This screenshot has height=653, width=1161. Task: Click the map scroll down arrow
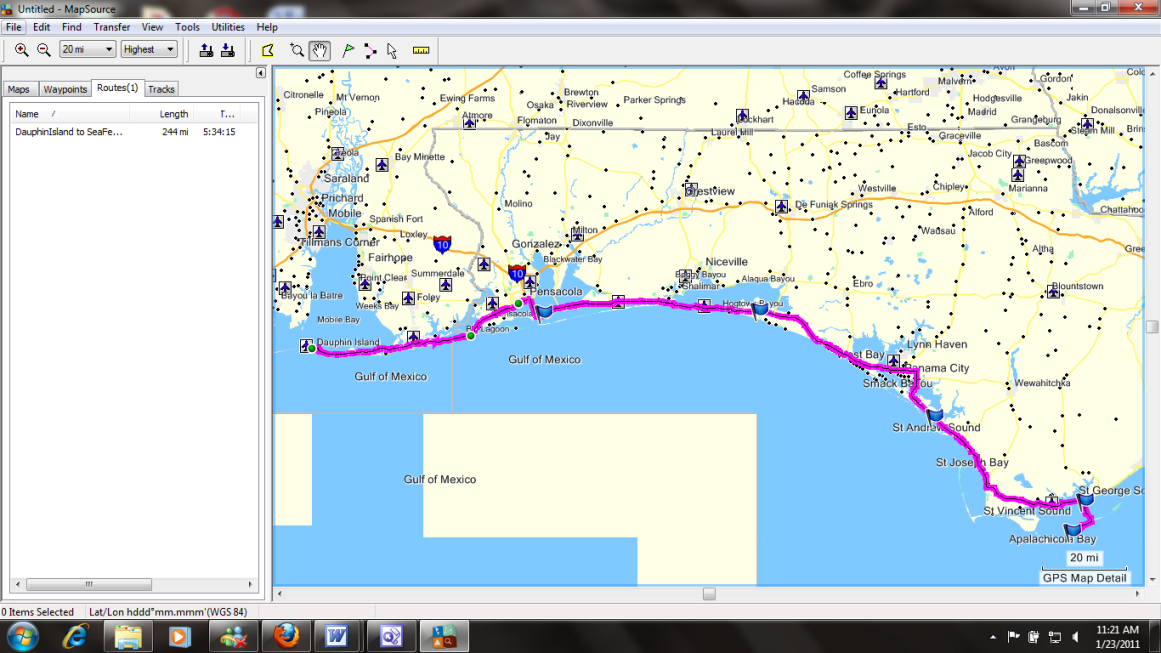[x=1152, y=580]
